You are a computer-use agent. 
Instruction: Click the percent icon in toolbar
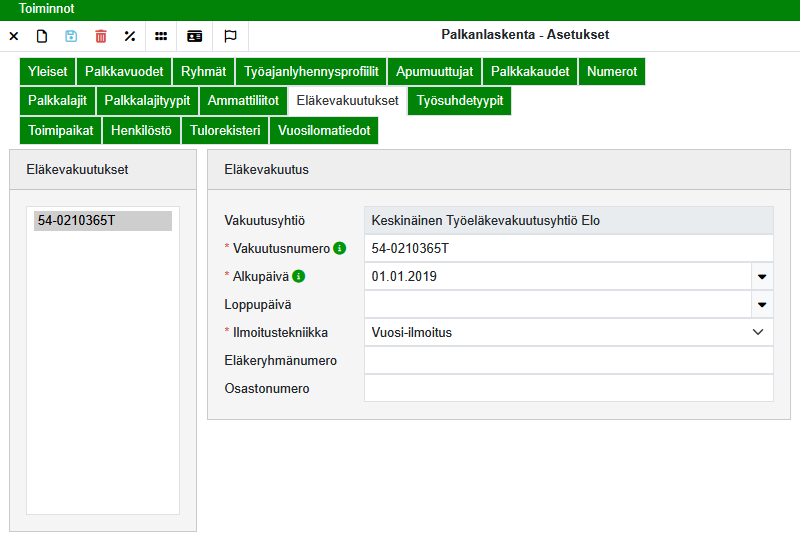point(129,36)
